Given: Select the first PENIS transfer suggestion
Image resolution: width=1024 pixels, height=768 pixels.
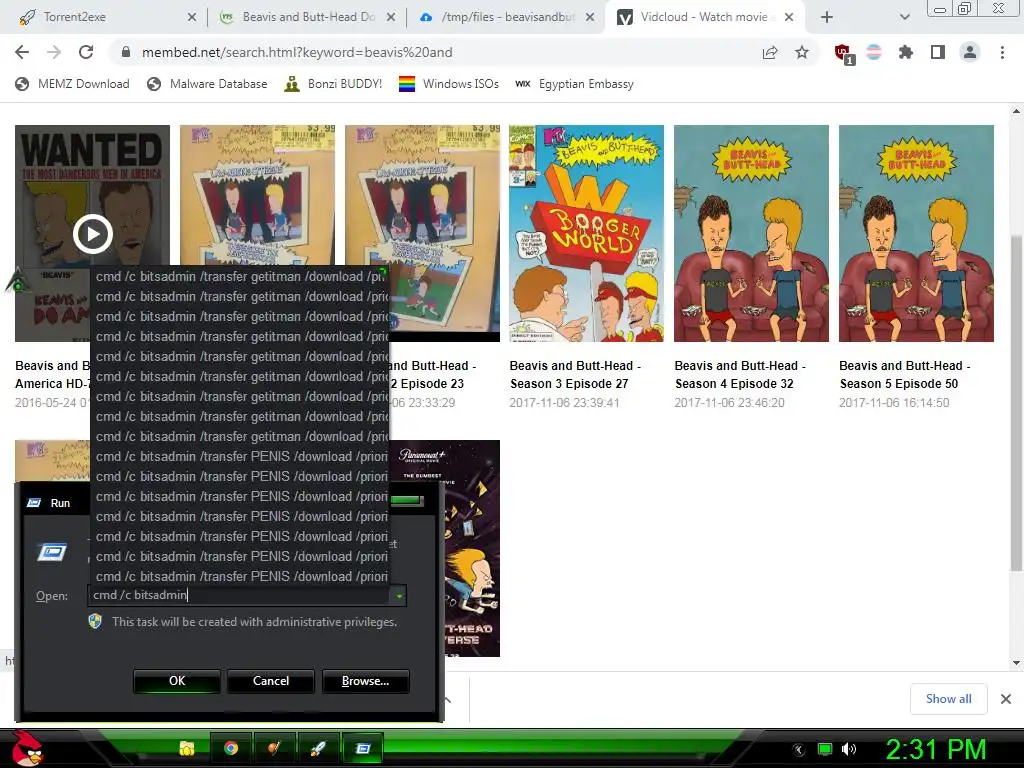Looking at the screenshot, I should coord(240,456).
